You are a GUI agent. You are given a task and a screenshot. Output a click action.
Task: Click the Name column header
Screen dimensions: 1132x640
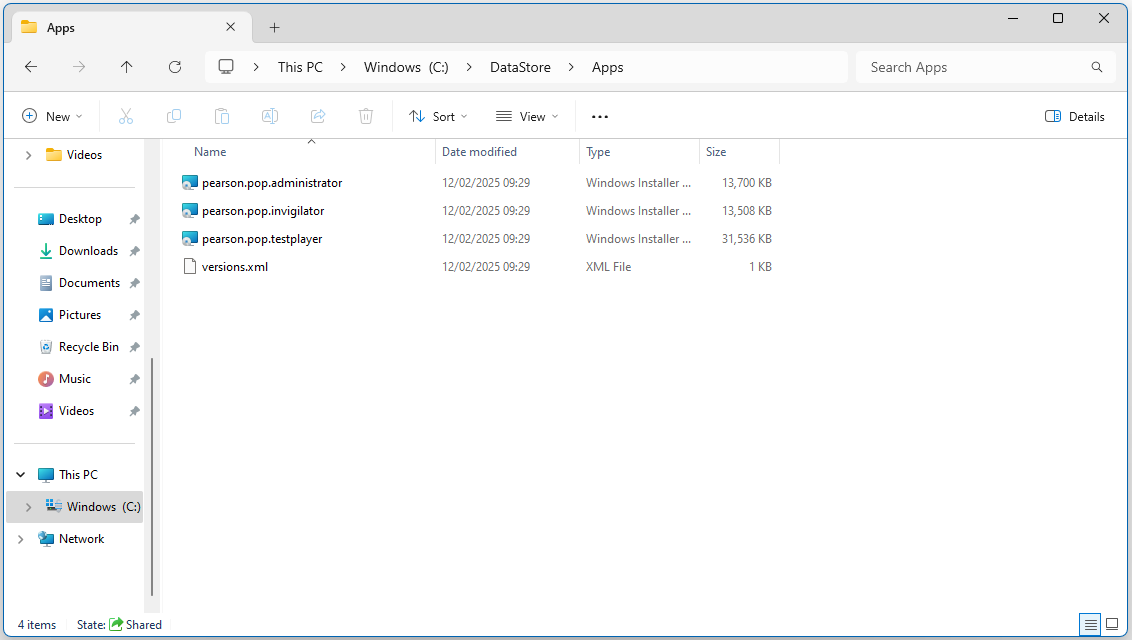click(210, 151)
